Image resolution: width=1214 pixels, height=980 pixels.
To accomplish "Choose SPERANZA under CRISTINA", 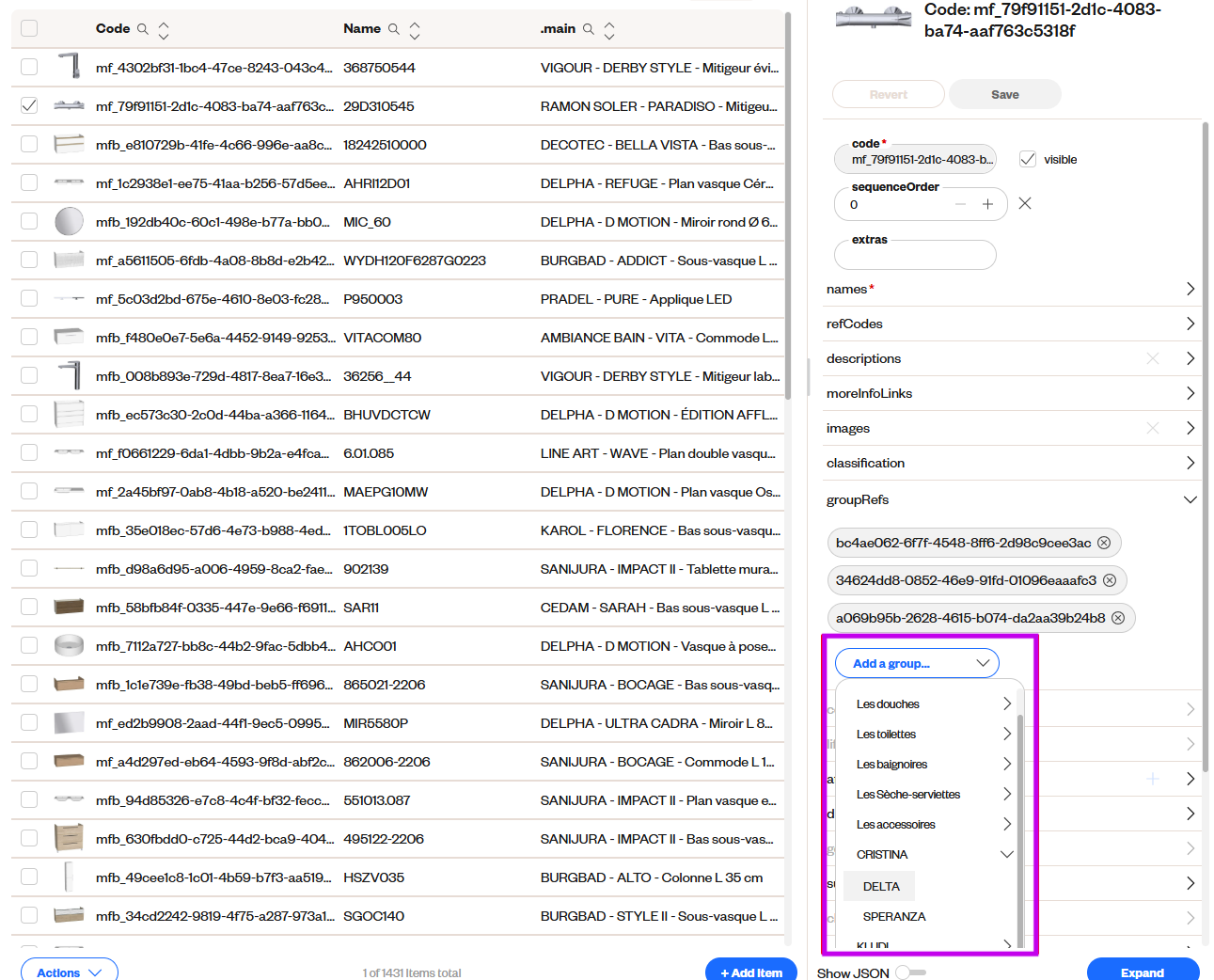I will [x=894, y=916].
